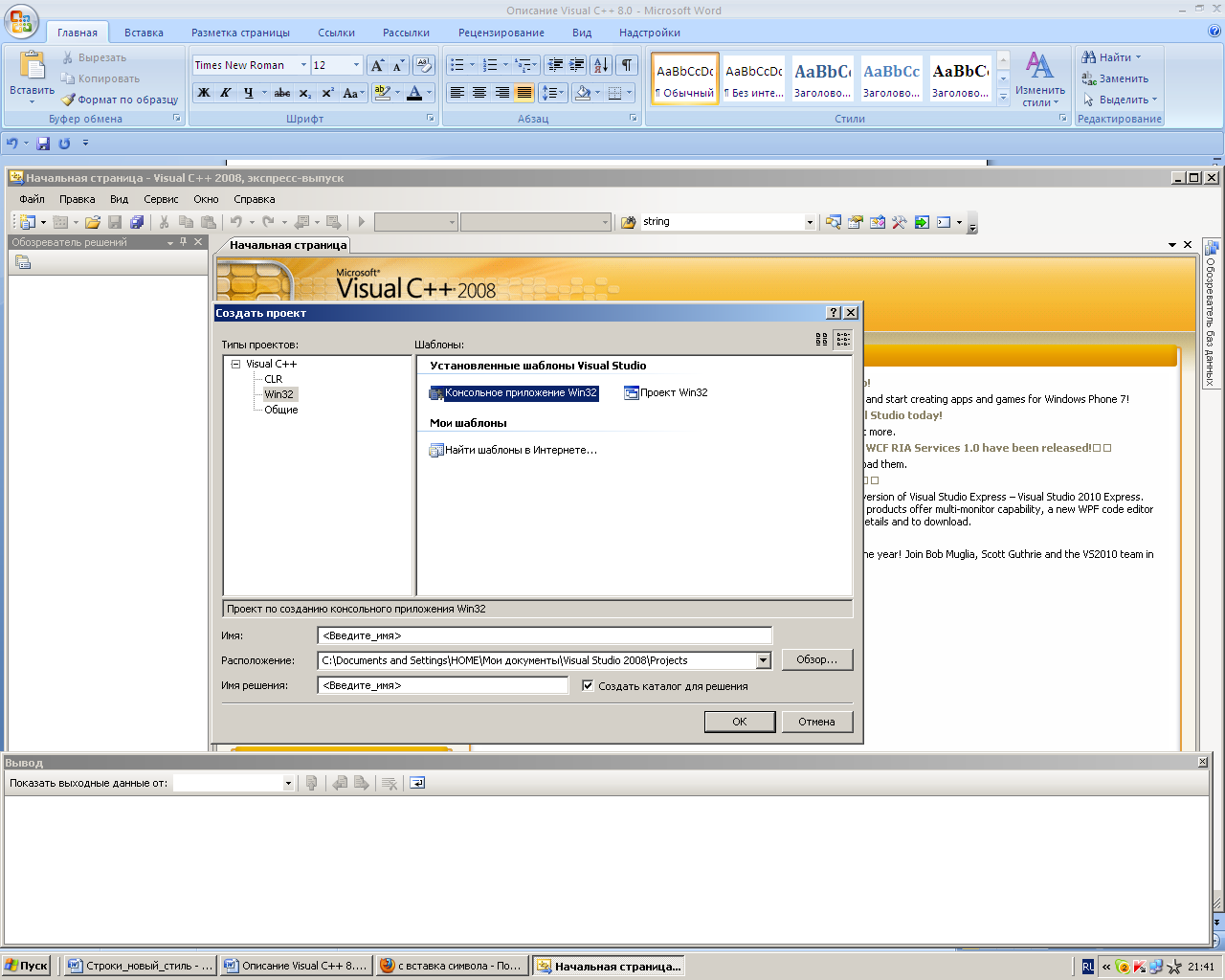Toggle justify paragraph alignment
This screenshot has width=1225, height=980.
[524, 93]
